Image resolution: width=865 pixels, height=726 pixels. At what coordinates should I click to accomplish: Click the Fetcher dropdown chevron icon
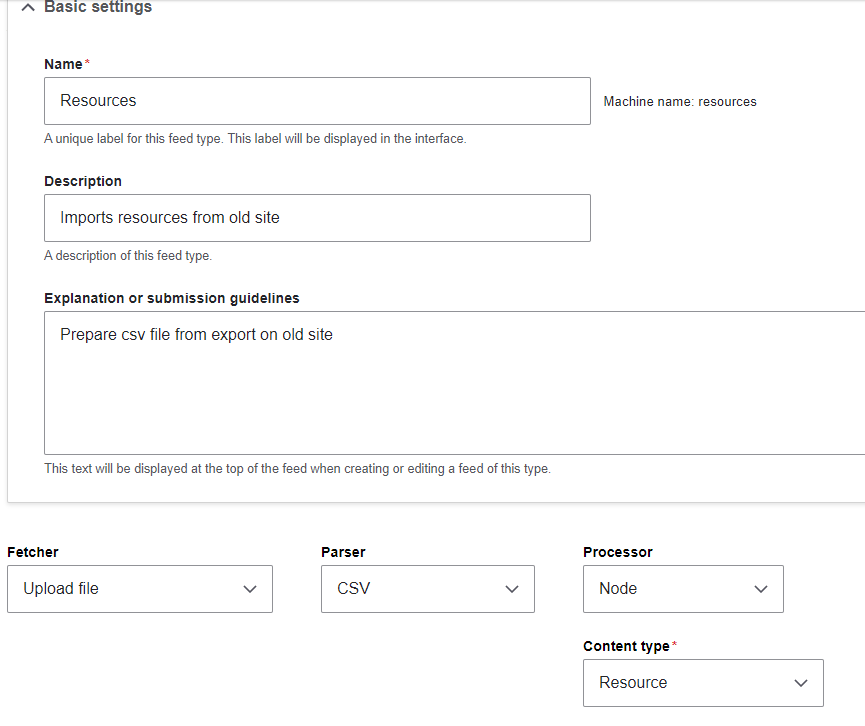(250, 589)
